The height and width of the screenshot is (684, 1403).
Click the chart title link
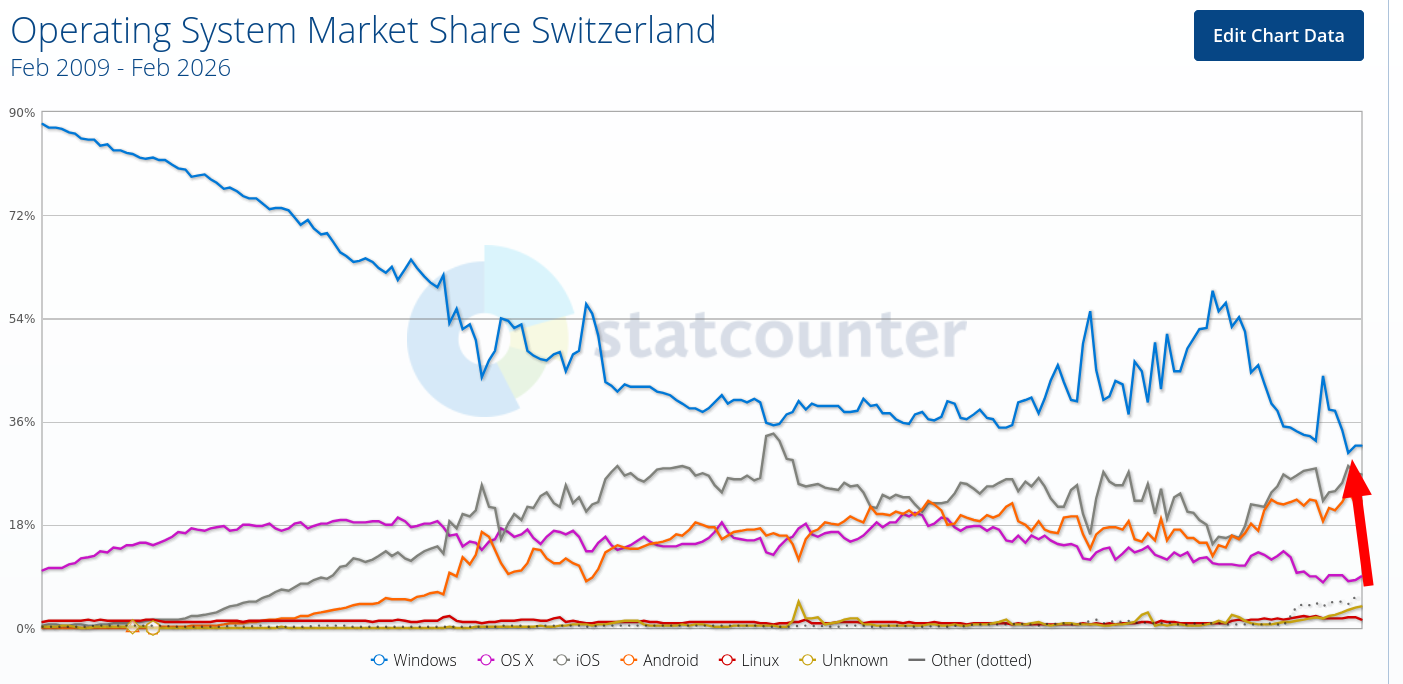tap(363, 30)
